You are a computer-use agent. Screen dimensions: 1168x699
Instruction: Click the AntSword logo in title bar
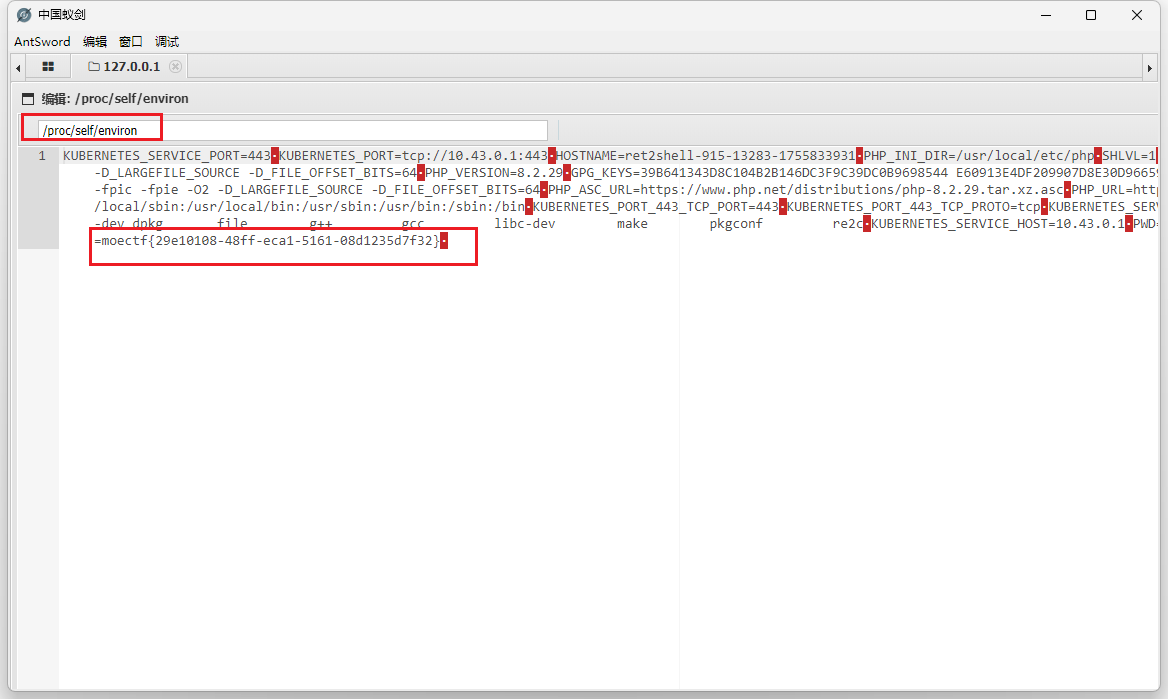24,15
